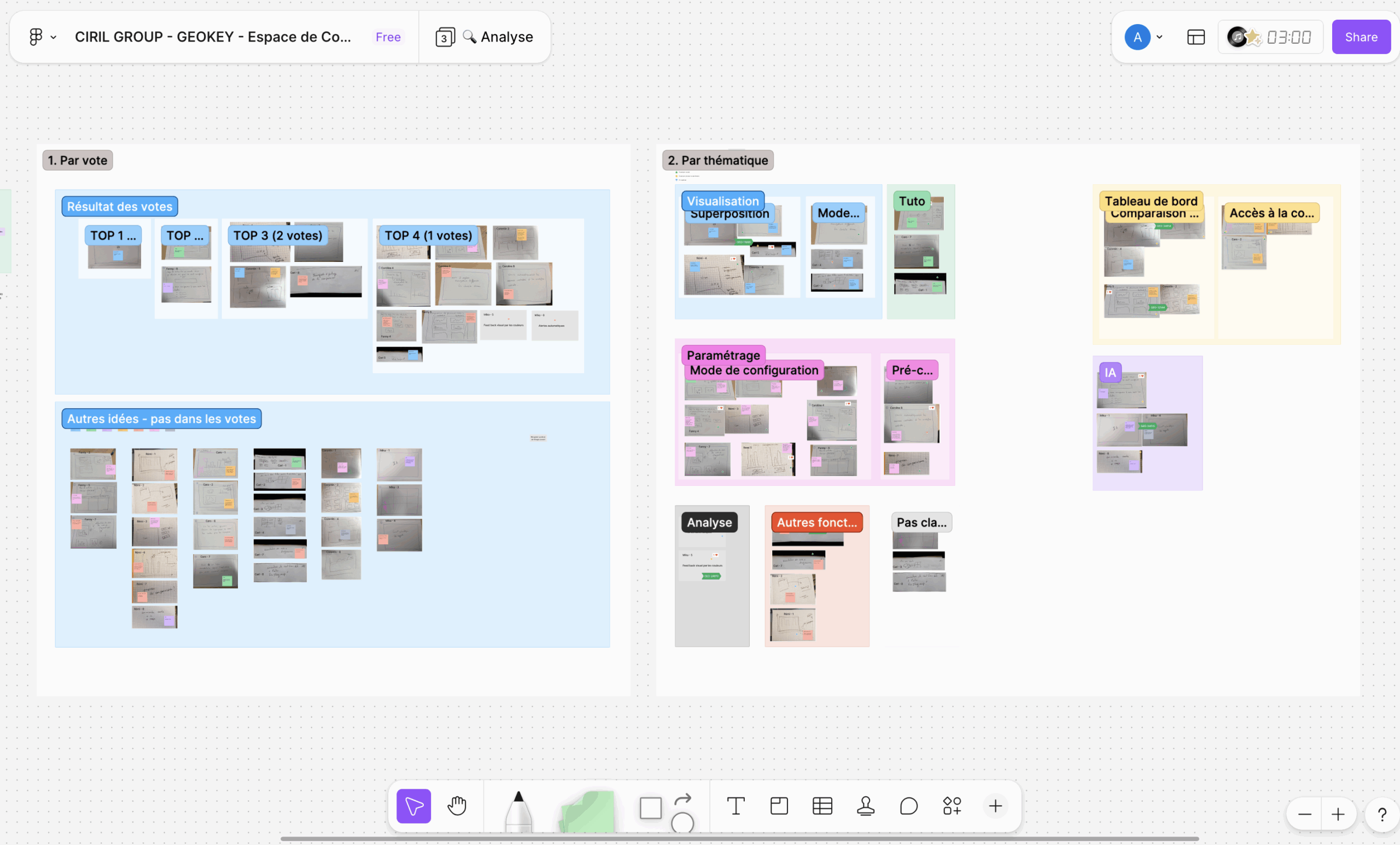Zoom out with the minus button

point(1304,814)
